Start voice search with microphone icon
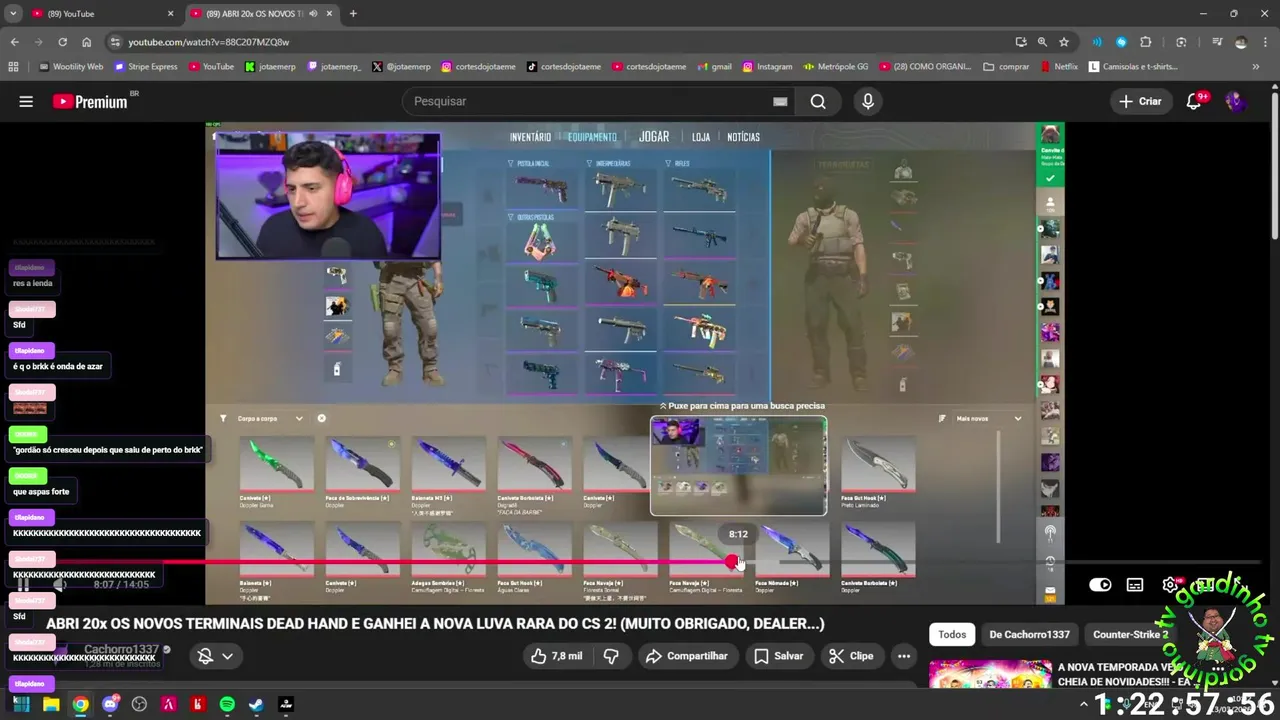Image resolution: width=1280 pixels, height=720 pixels. 868,101
